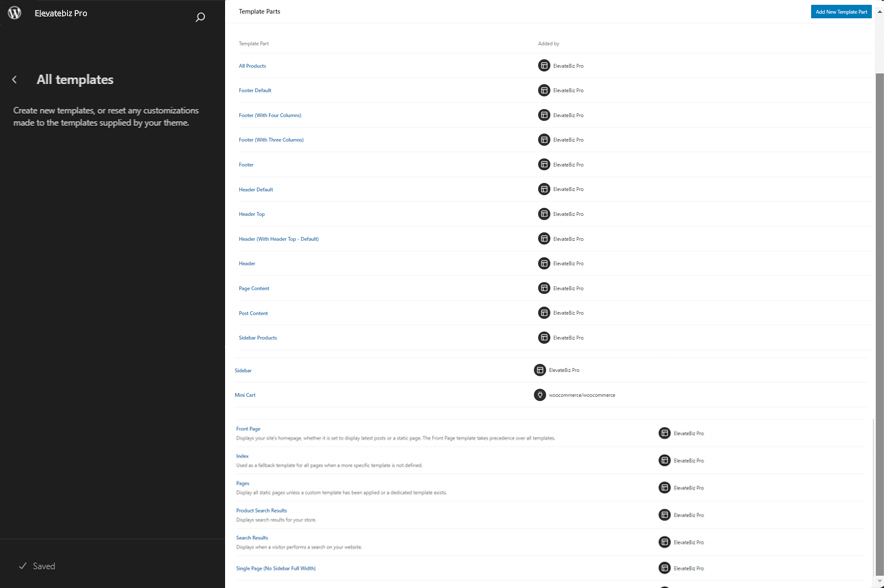Click the scrollbar up arrow
This screenshot has height=588, width=884.
tap(879, 12)
